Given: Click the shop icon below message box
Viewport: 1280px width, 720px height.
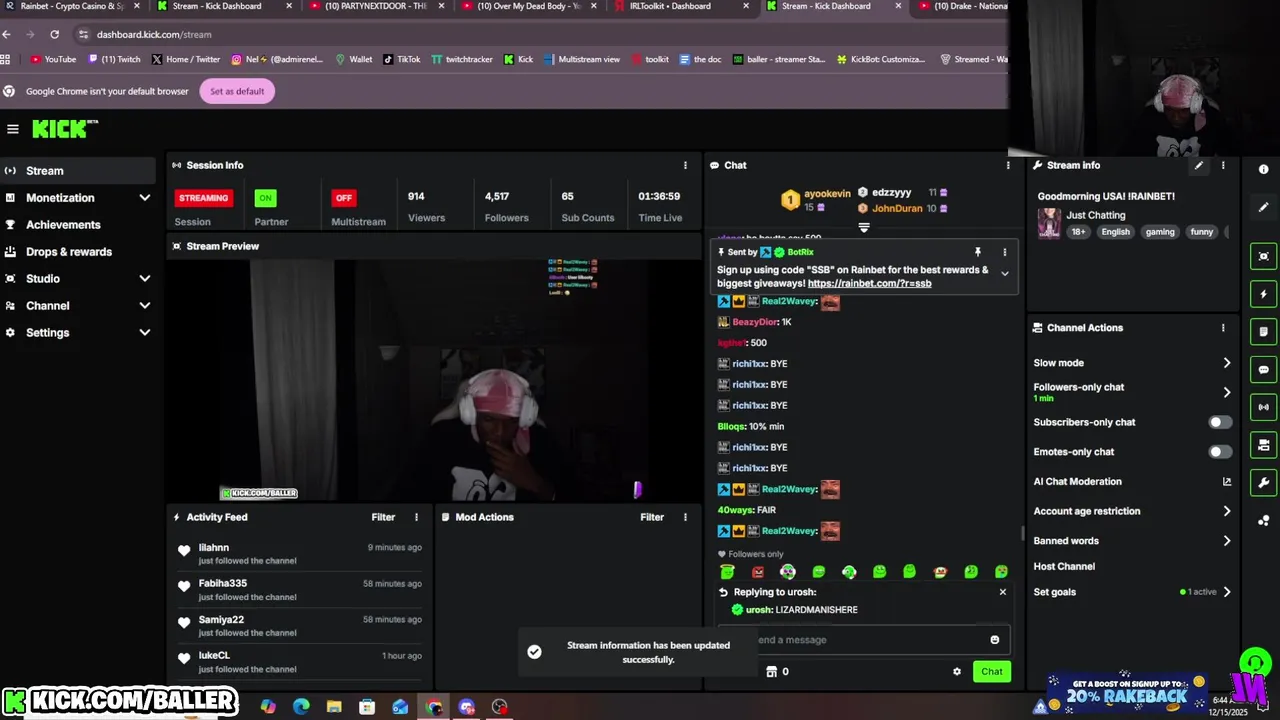Looking at the screenshot, I should [771, 672].
